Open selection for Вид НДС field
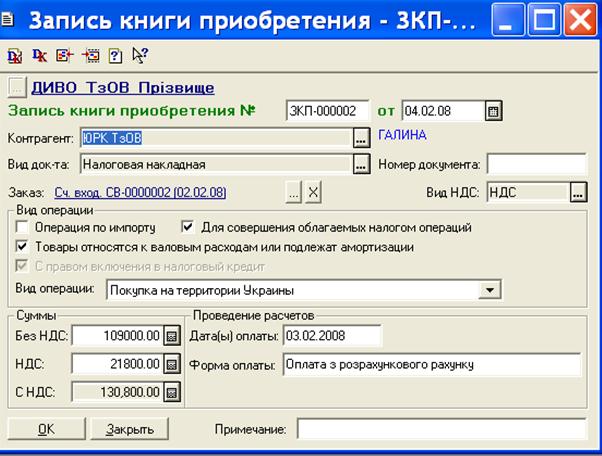Viewport: 602px width, 456px height. pos(579,192)
